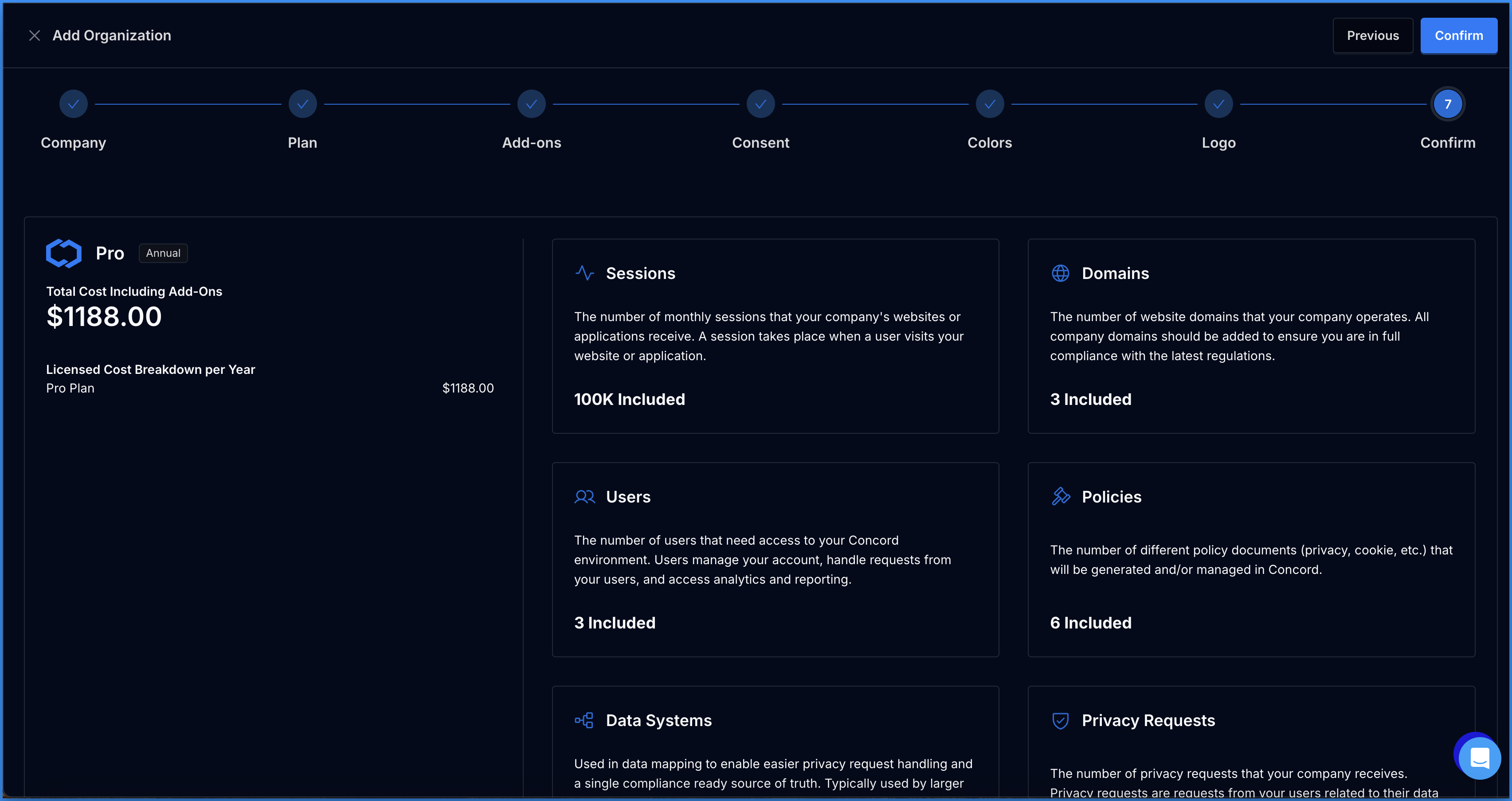Click the Privacy Requests card heading
Screen dimensions: 1512x801
pyautogui.click(x=1148, y=721)
